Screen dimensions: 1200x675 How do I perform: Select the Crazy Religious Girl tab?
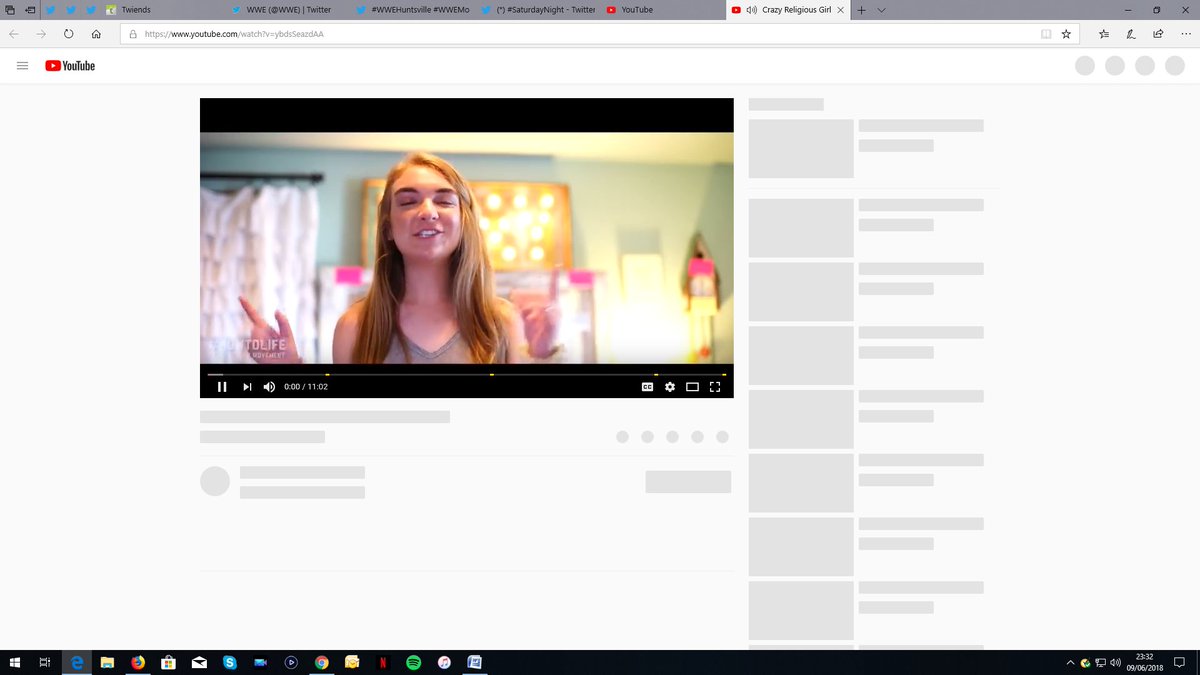[789, 10]
